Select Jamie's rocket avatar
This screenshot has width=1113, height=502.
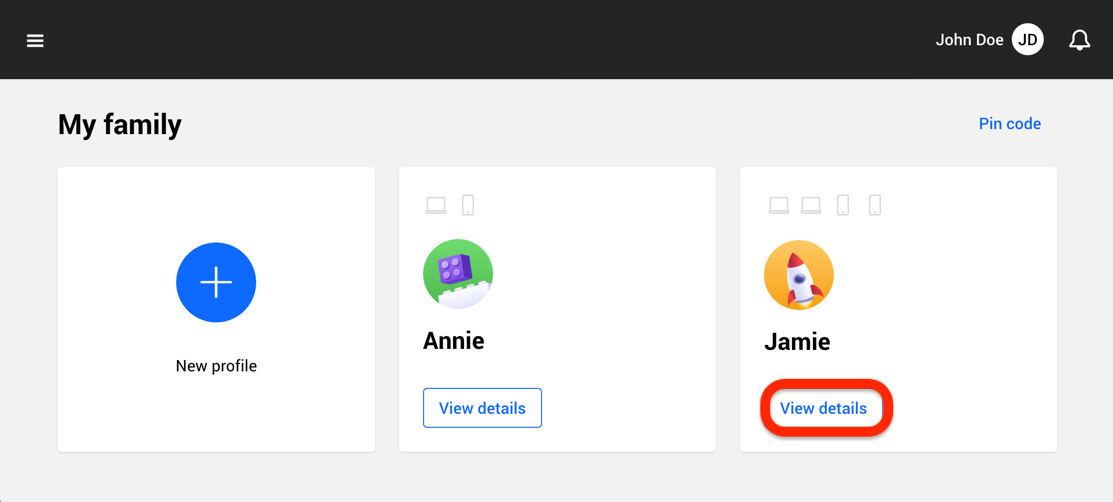click(799, 275)
